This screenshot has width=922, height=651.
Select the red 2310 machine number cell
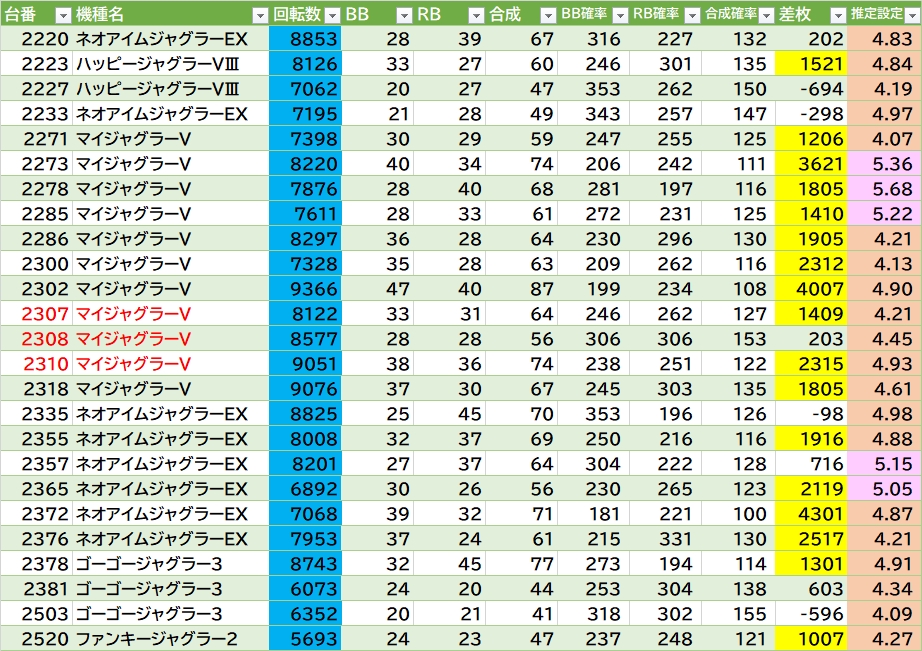pos(36,363)
